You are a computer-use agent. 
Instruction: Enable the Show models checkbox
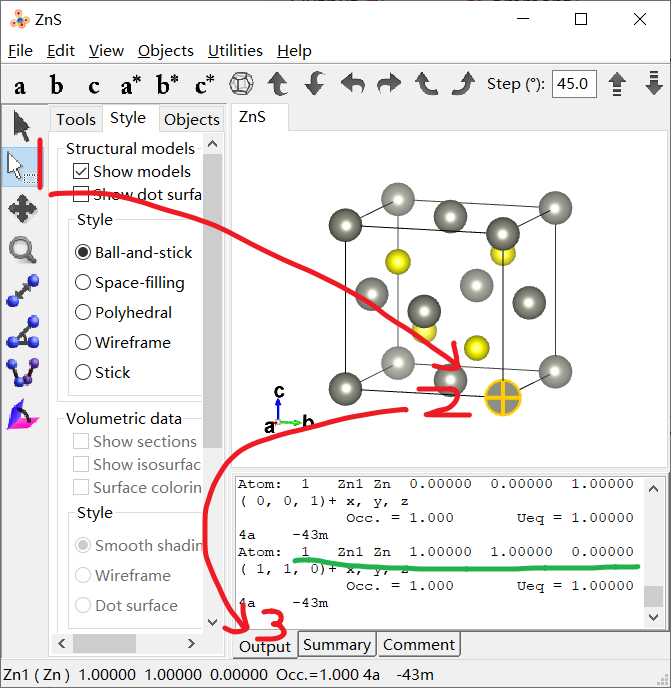point(82,172)
